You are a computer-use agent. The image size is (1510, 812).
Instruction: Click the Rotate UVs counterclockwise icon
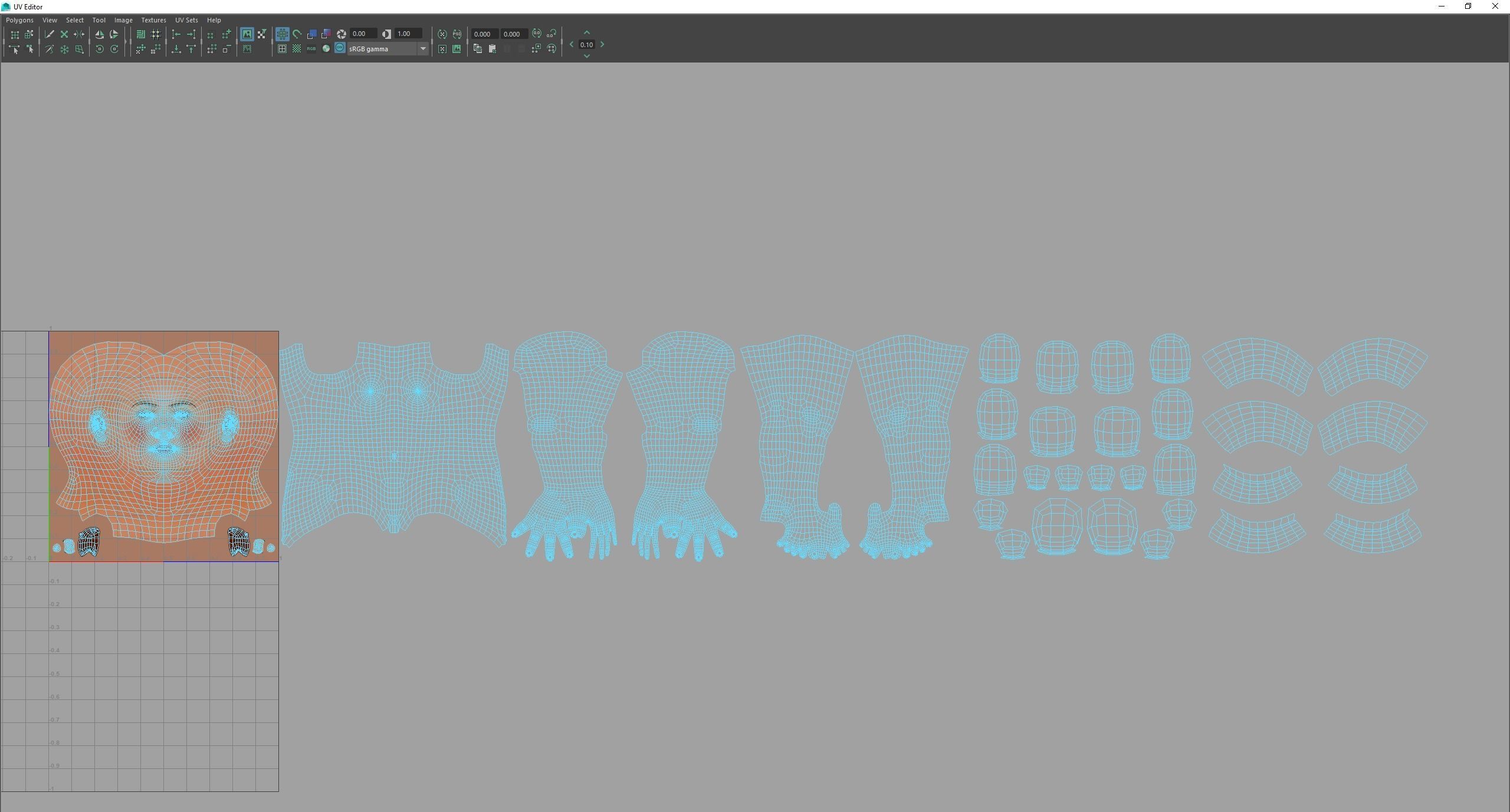click(100, 50)
